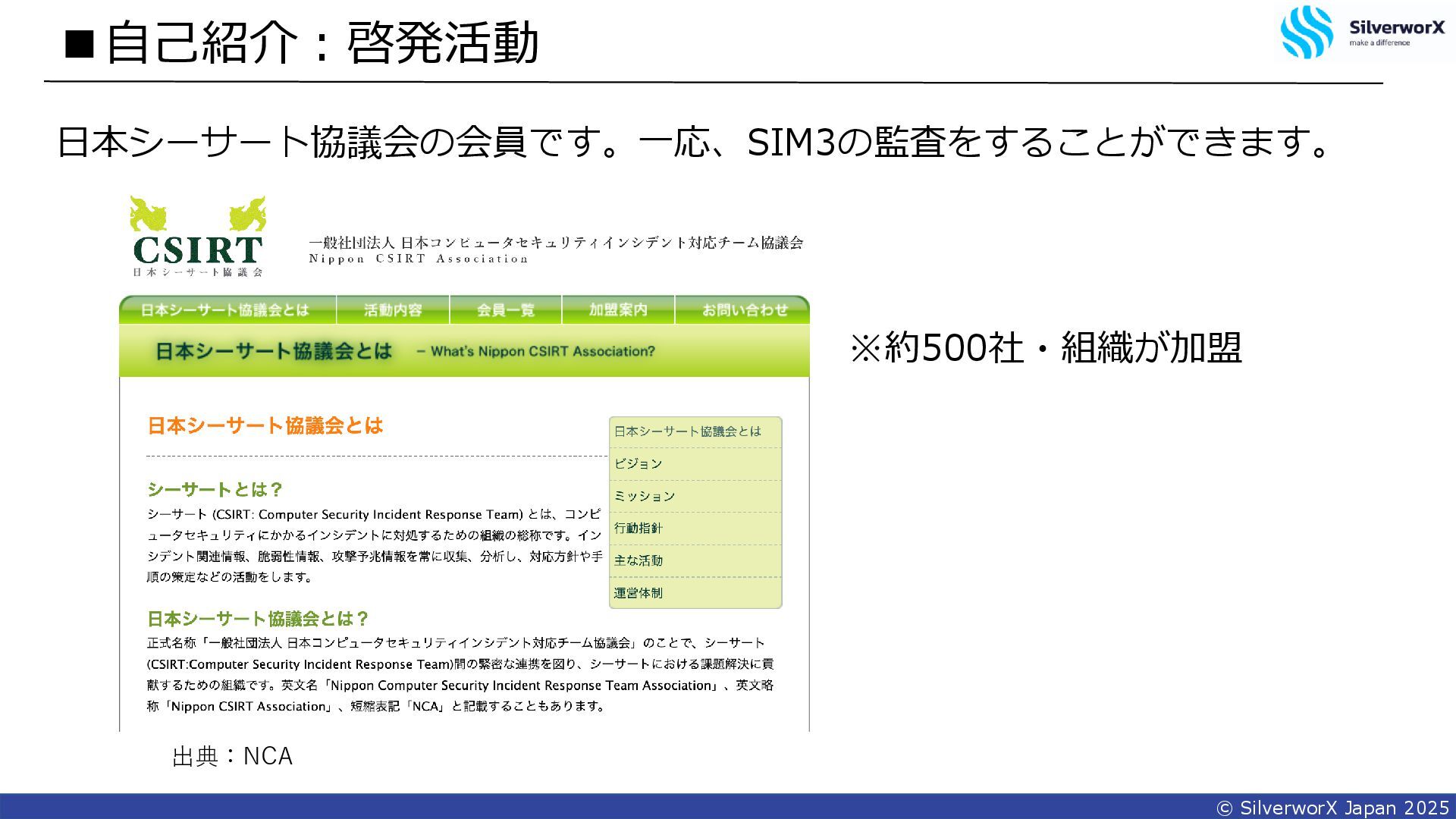Image resolution: width=1456 pixels, height=819 pixels.
Task: Open the 会員一覧 tab
Action: pyautogui.click(x=505, y=310)
